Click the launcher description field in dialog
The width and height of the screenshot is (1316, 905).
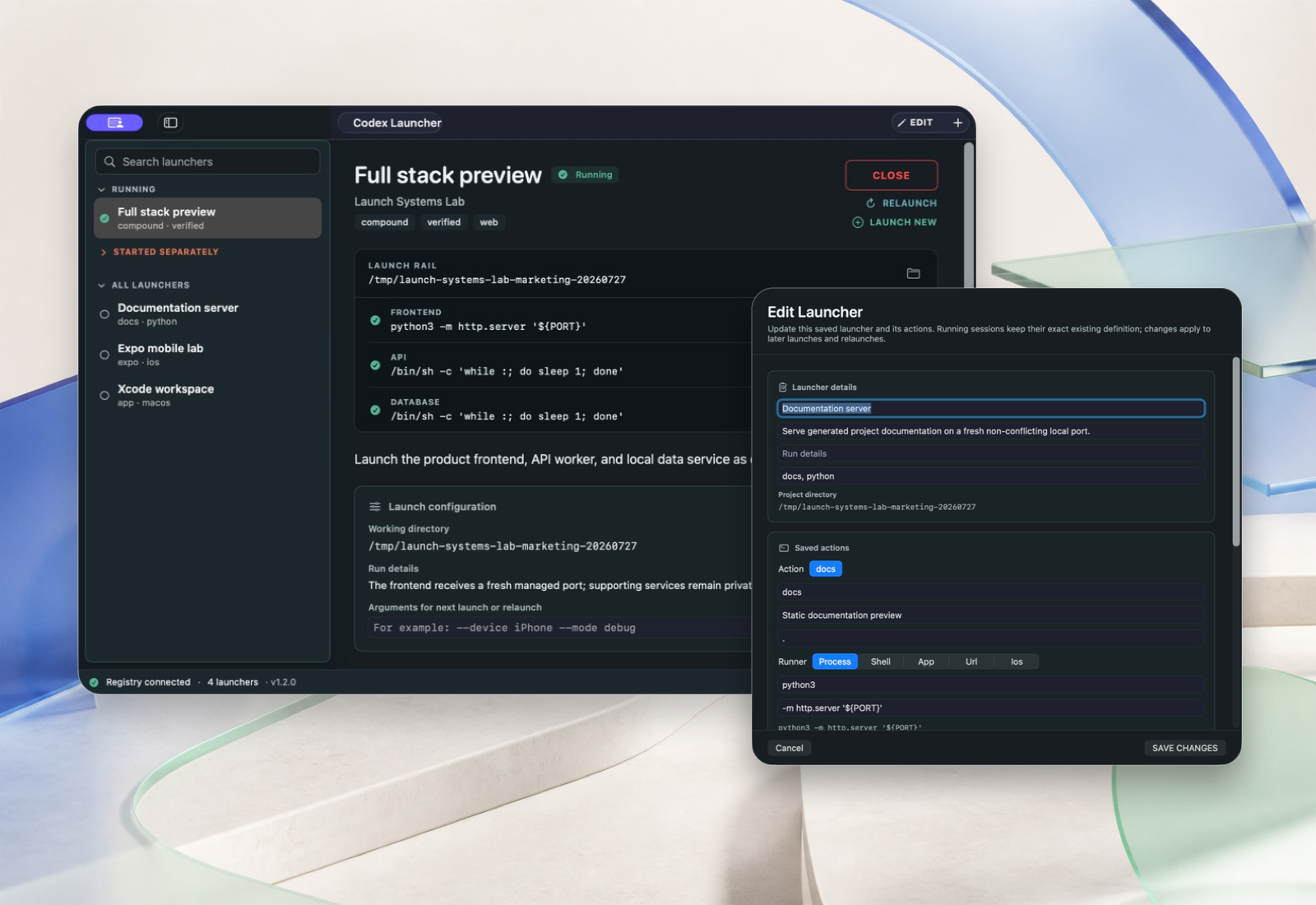991,431
